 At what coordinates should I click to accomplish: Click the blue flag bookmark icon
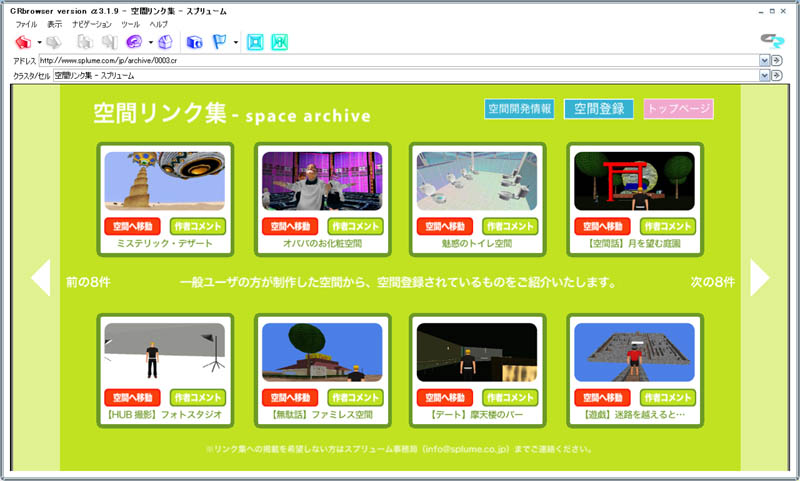coord(219,42)
